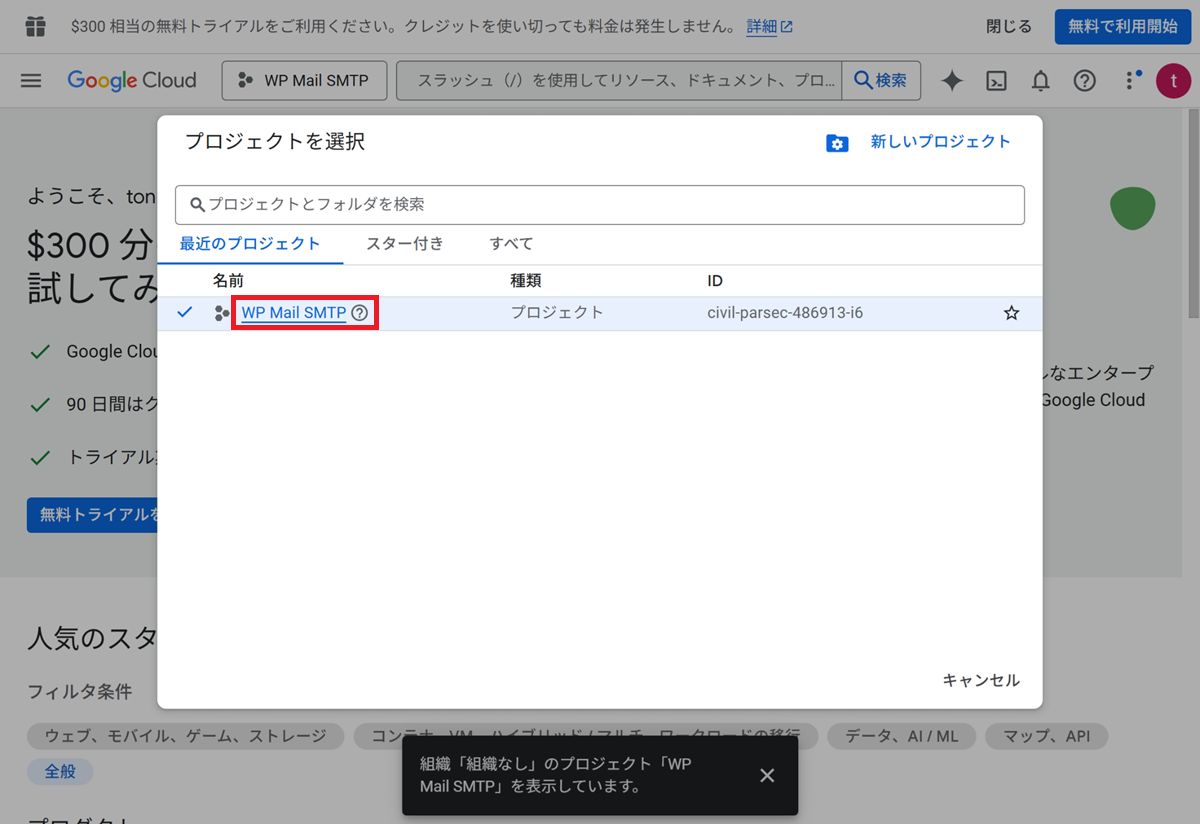Open the three-dot settings menu in header
Image resolution: width=1200 pixels, height=824 pixels.
tap(1131, 81)
